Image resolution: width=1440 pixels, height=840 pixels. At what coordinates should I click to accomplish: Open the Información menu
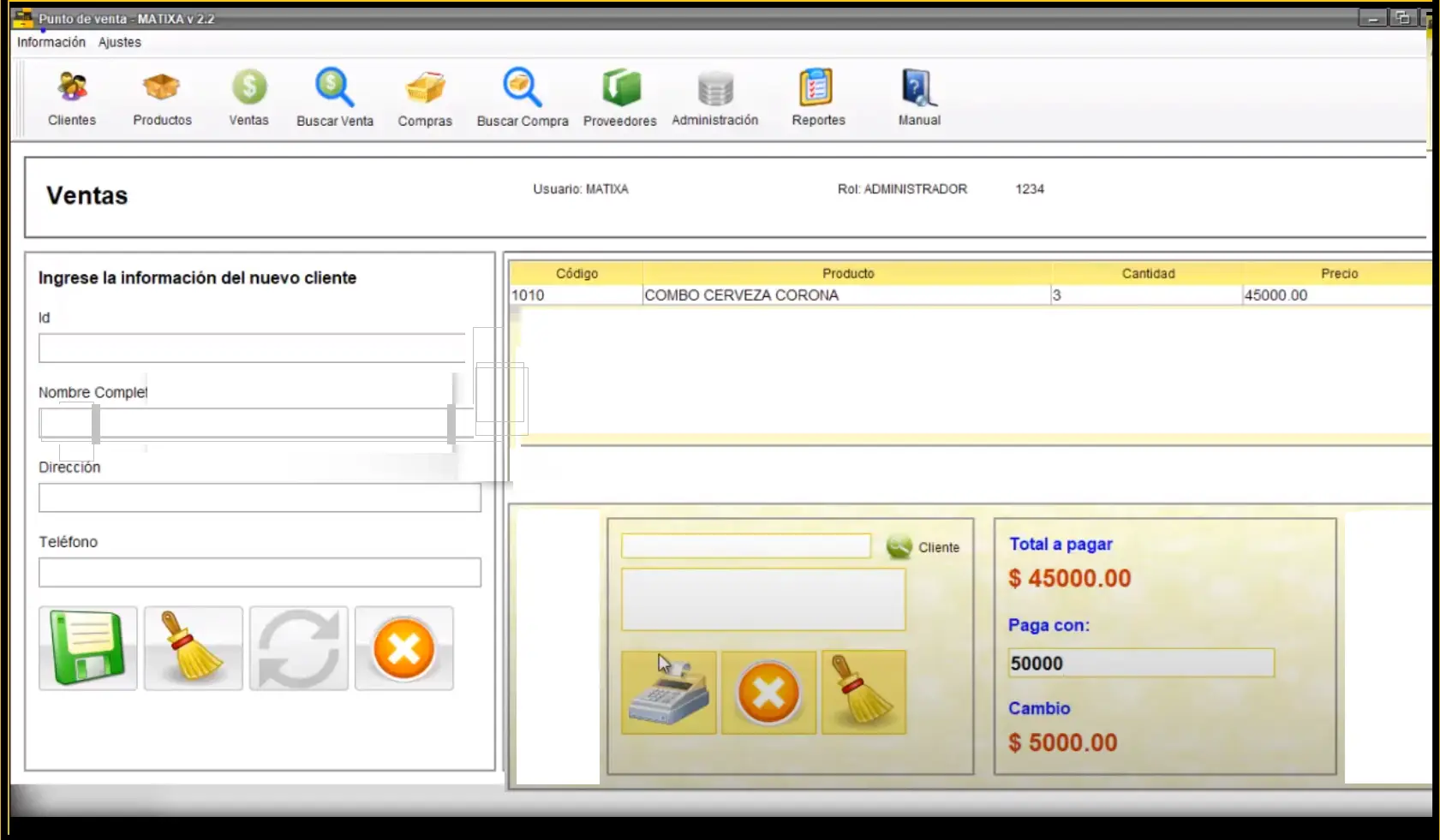51,42
